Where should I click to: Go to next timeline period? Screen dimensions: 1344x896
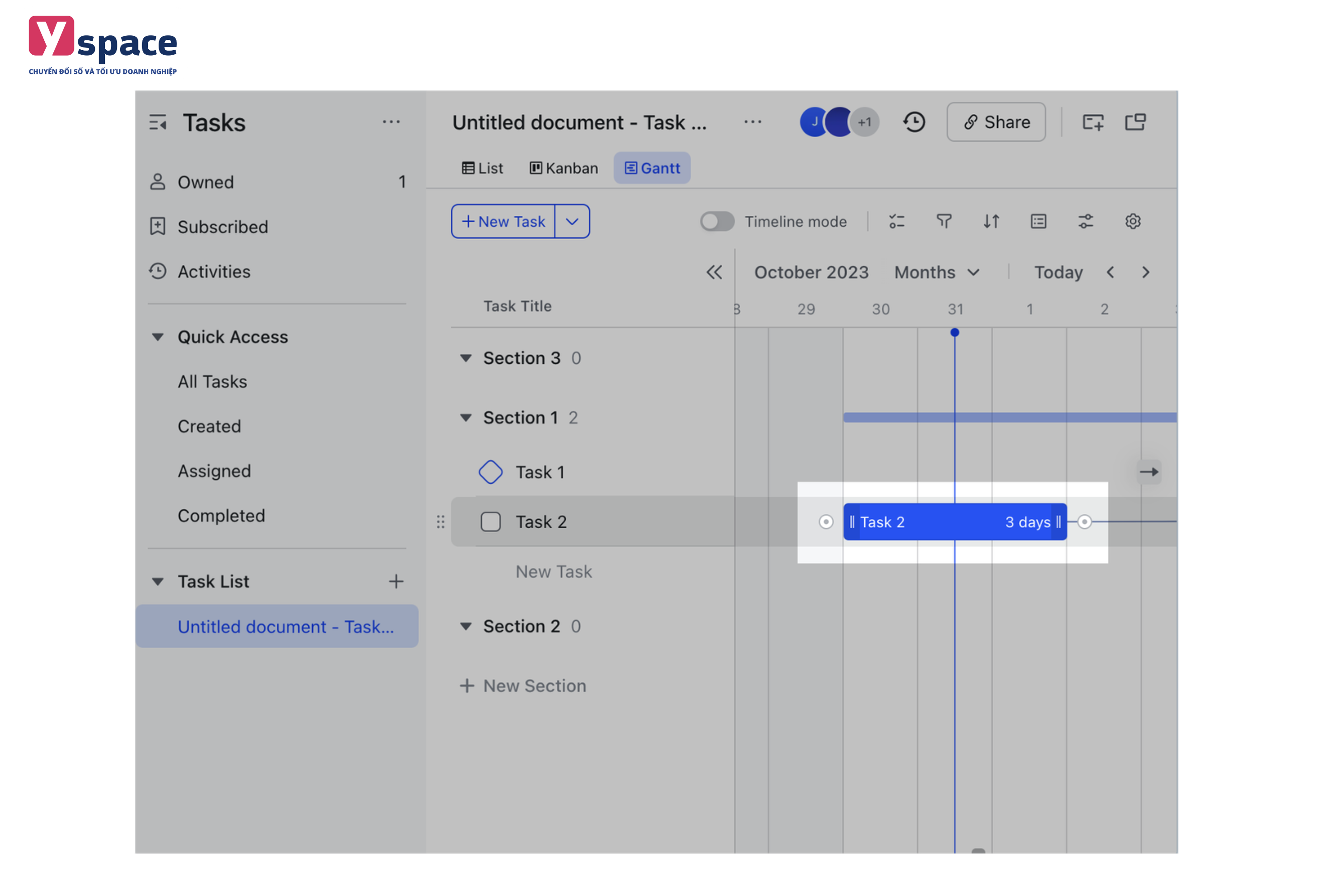(x=1146, y=272)
